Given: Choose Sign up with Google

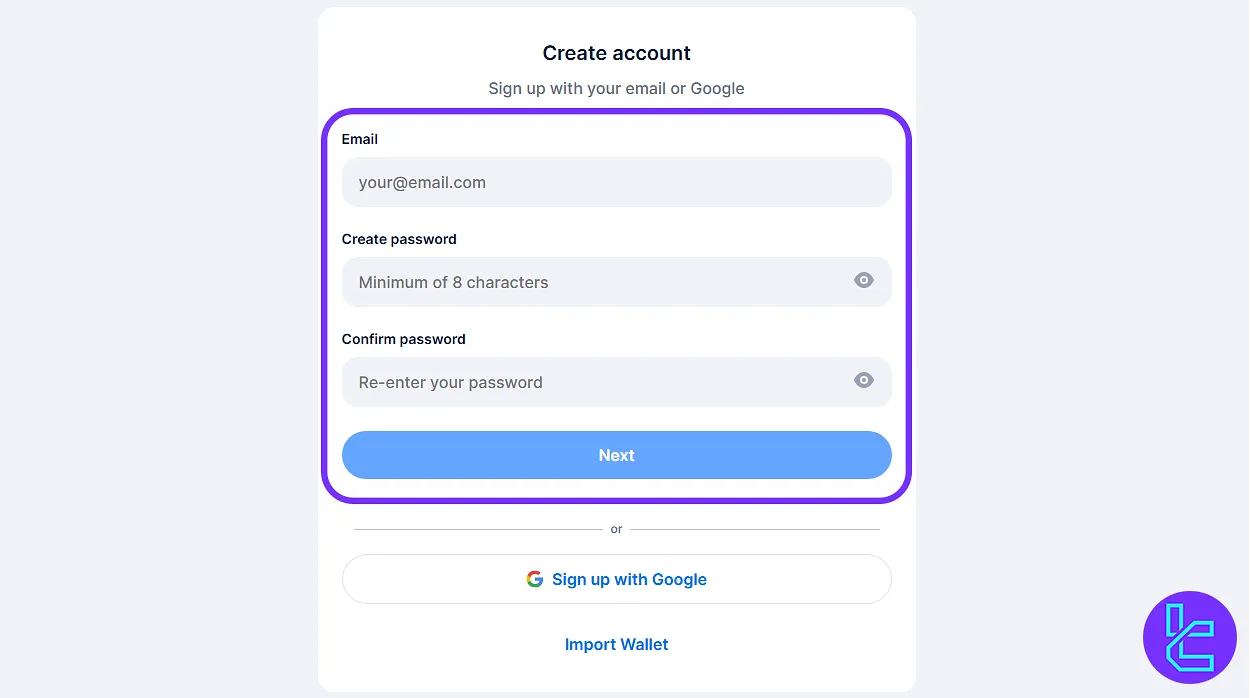Looking at the screenshot, I should click(x=616, y=579).
